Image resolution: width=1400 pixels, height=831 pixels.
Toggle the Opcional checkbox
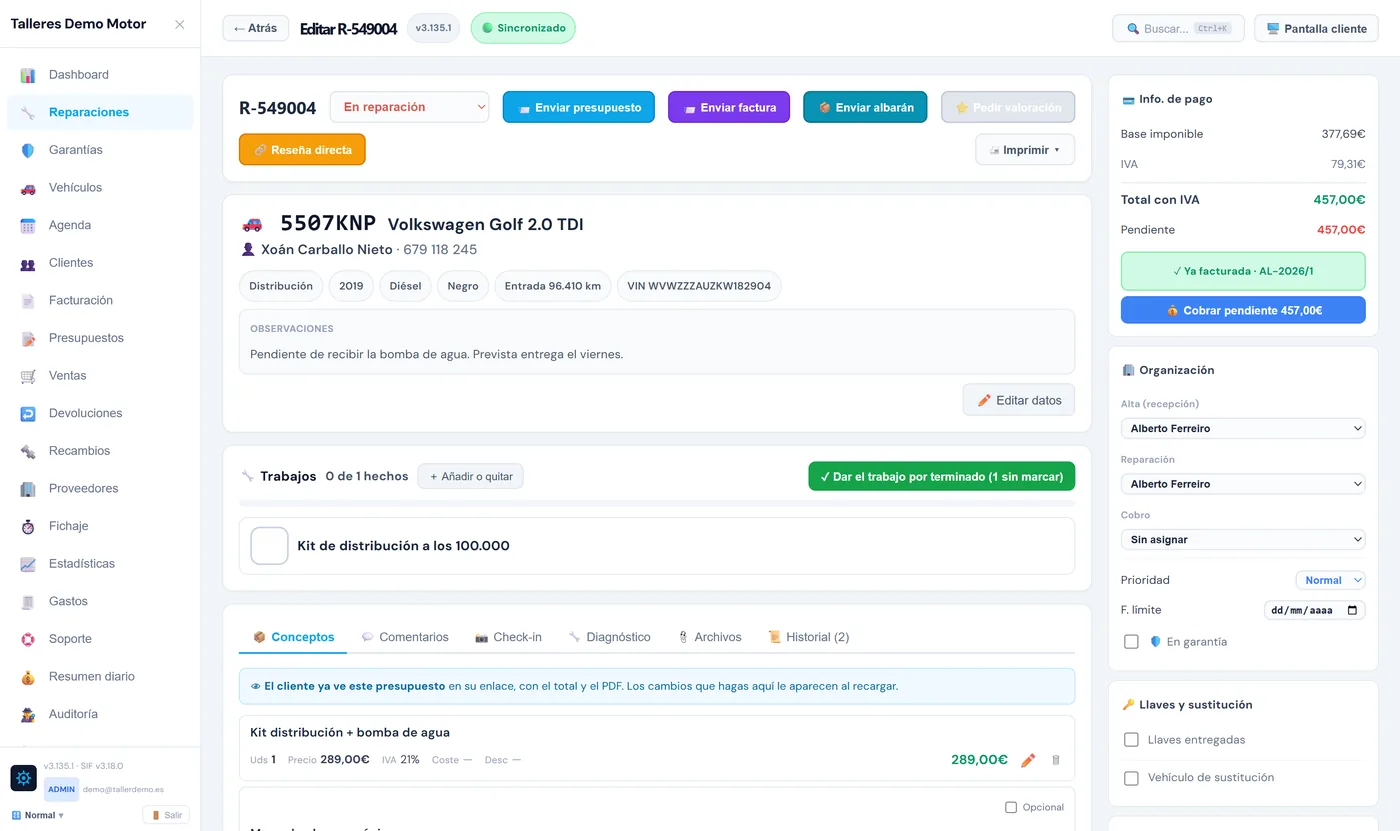click(x=1011, y=807)
